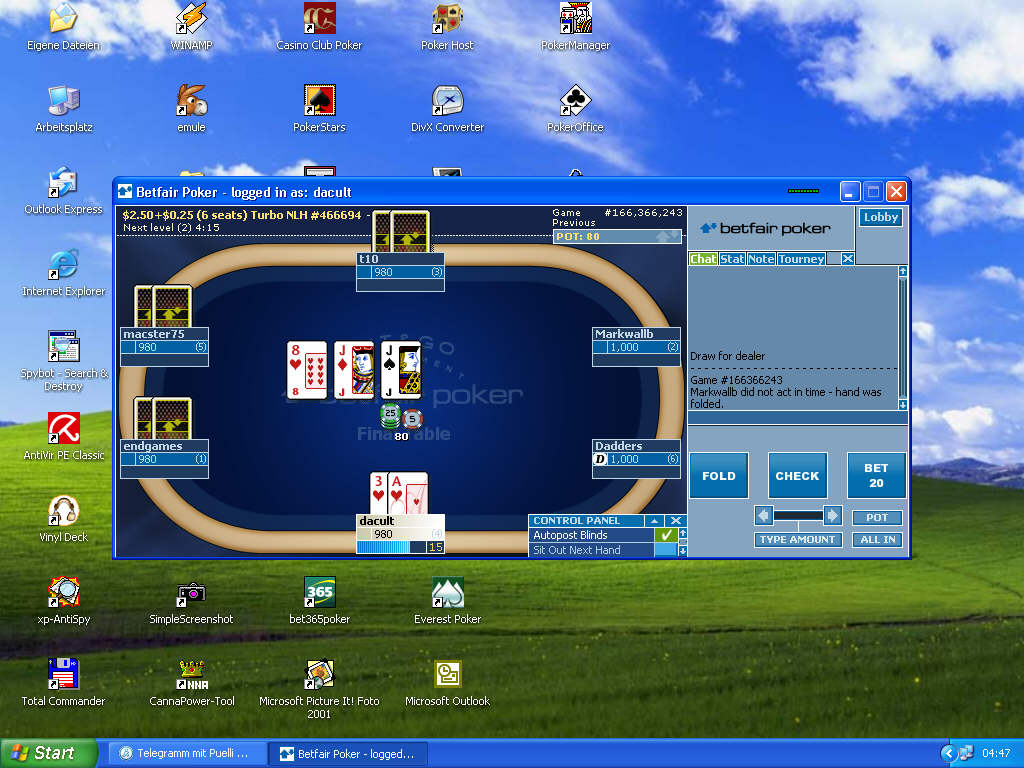Click the Control Panel list's up arrow

(682, 533)
